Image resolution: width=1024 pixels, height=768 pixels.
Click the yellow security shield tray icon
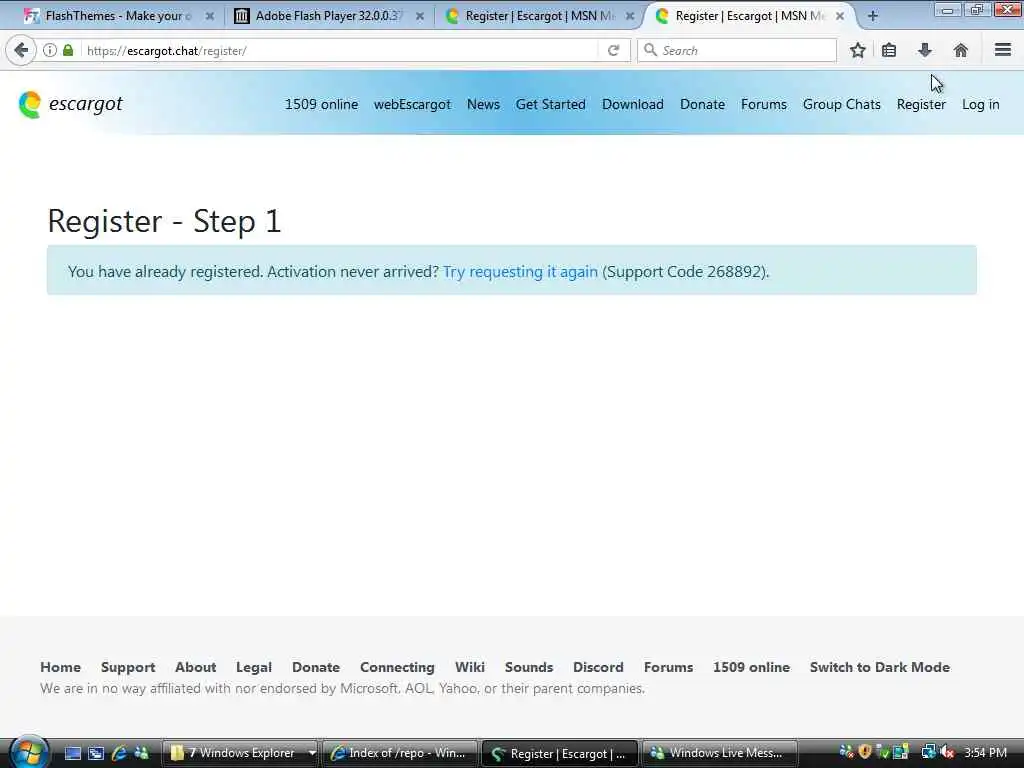[x=865, y=752]
